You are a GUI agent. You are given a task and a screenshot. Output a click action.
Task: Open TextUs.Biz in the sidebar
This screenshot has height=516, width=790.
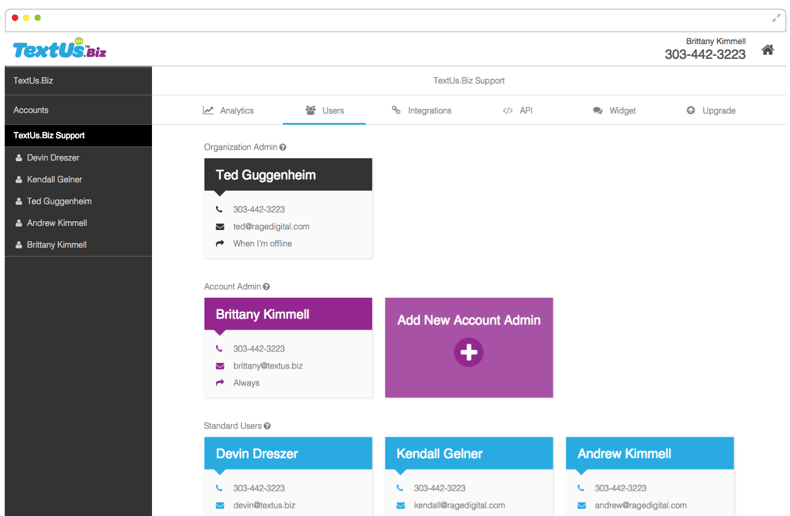78,81
